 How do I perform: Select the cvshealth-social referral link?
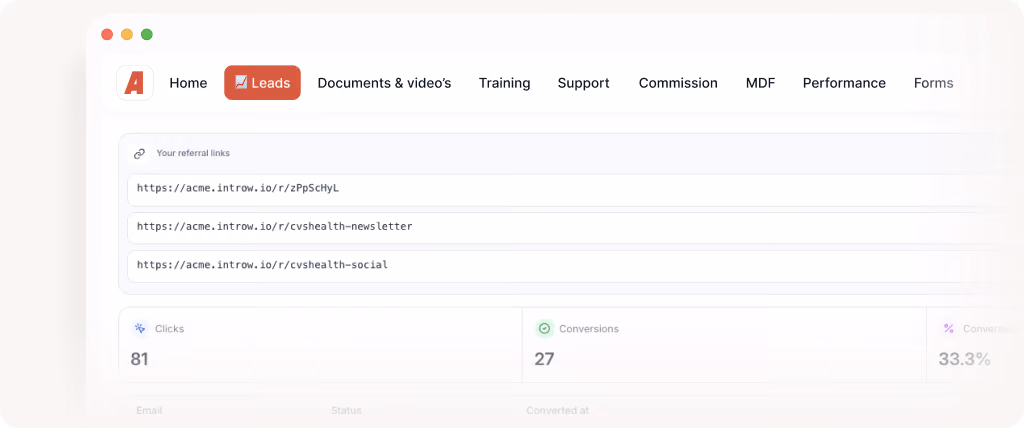point(575,266)
